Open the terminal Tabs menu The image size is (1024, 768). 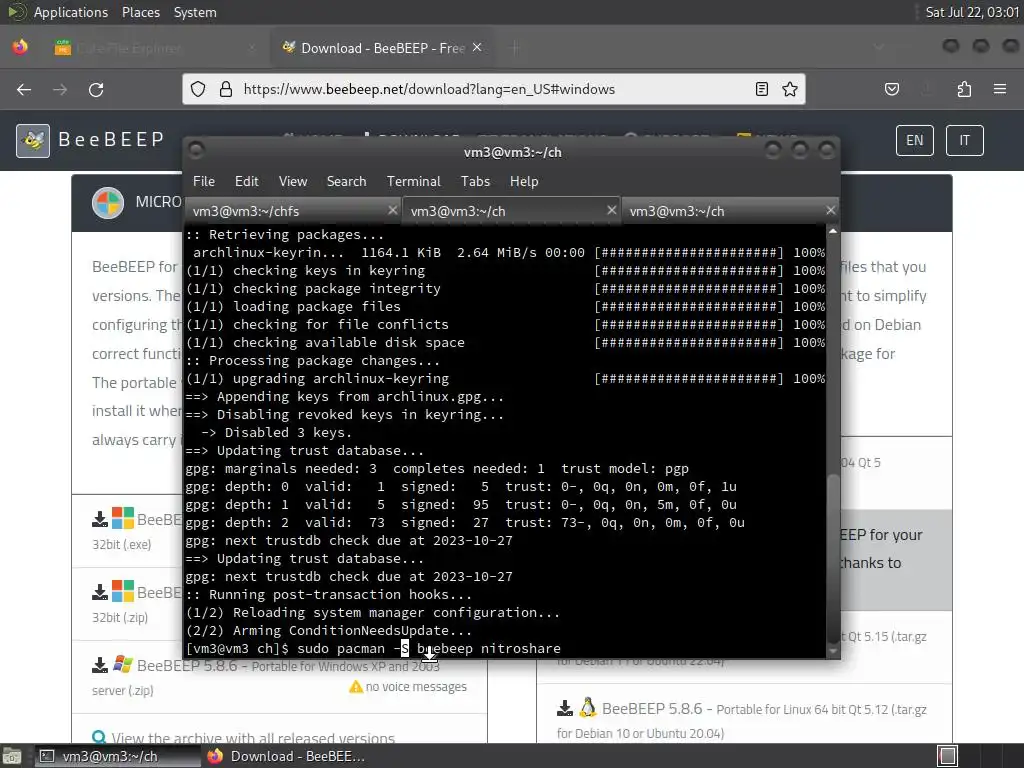click(x=475, y=182)
